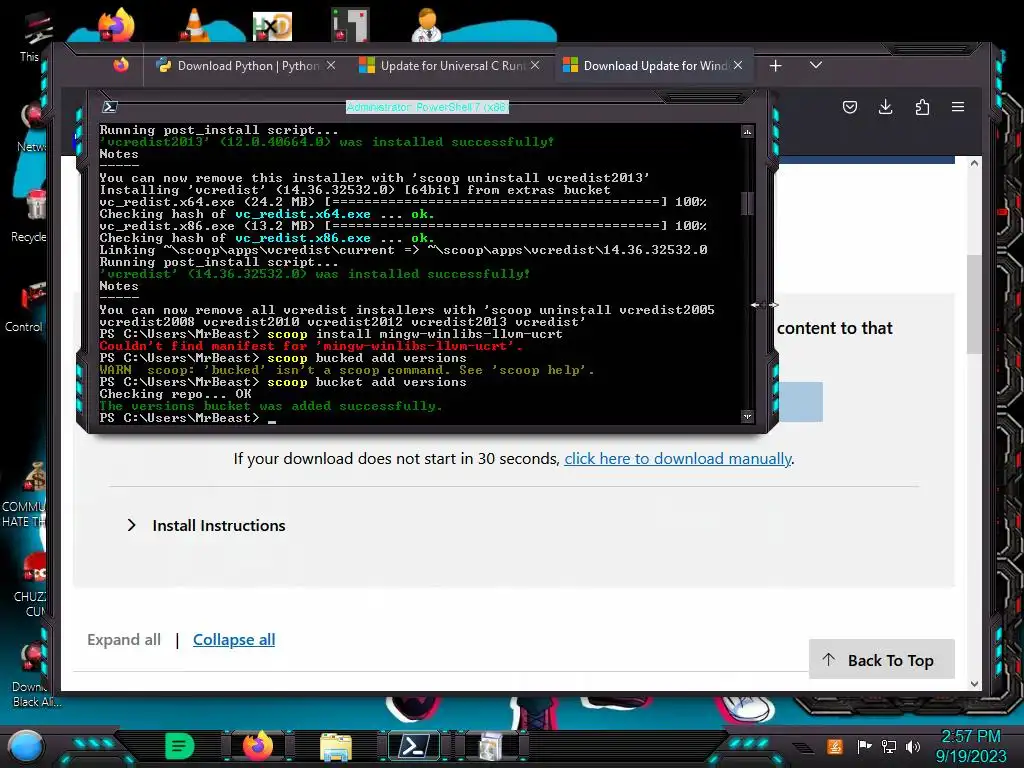The height and width of the screenshot is (768, 1024).
Task: Click red 'Couldn't find manifest' error line
Action: click(x=311, y=346)
